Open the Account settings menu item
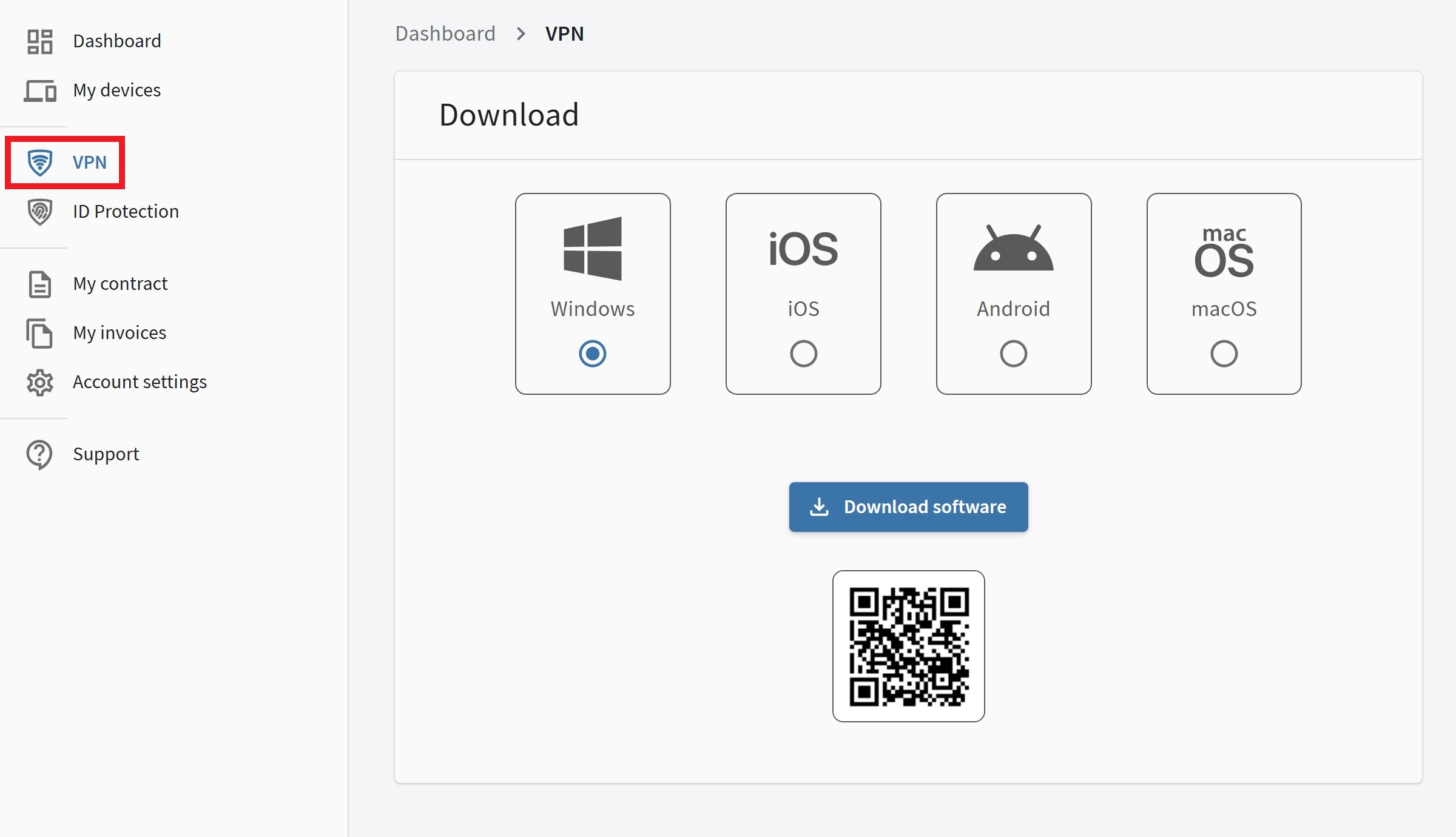 click(x=140, y=382)
